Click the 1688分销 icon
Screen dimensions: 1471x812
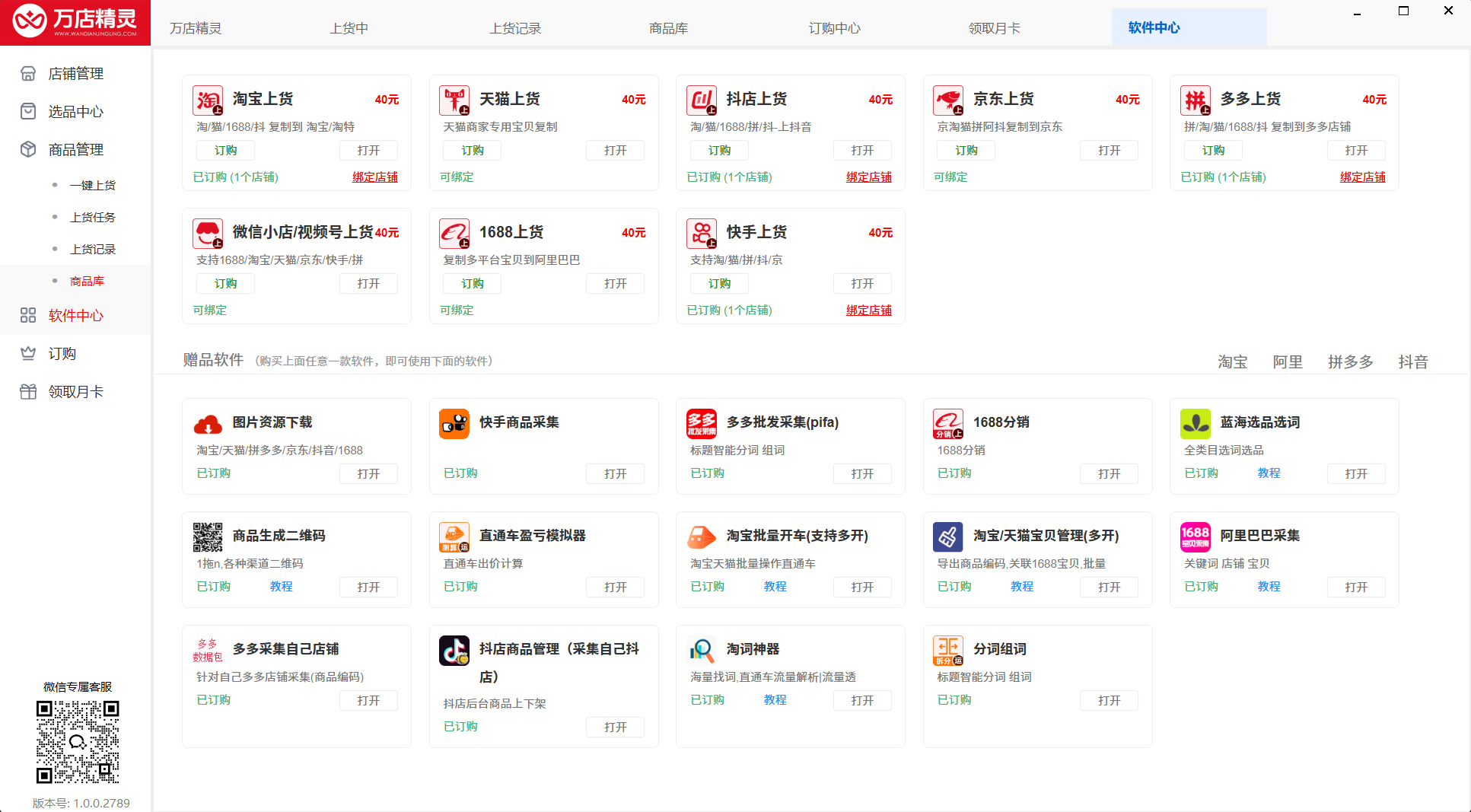[948, 424]
